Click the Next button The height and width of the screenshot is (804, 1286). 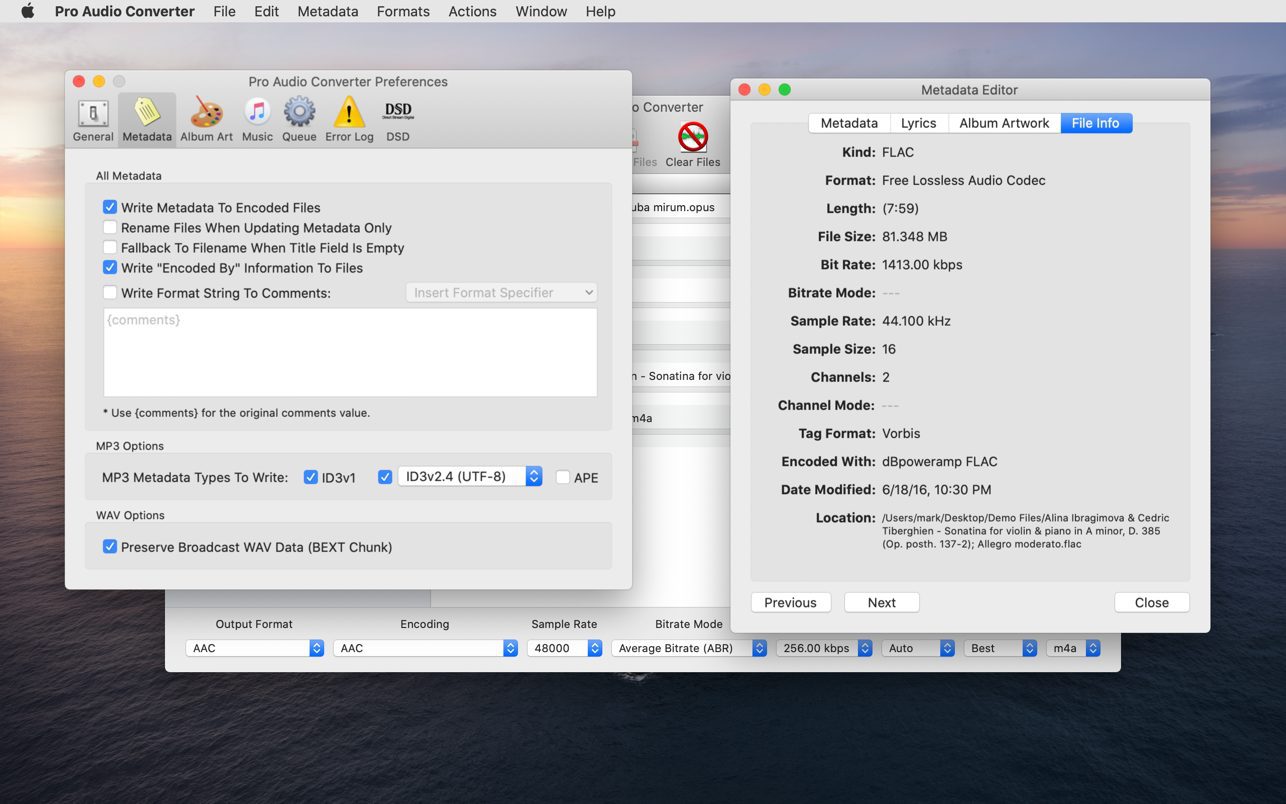pos(881,603)
